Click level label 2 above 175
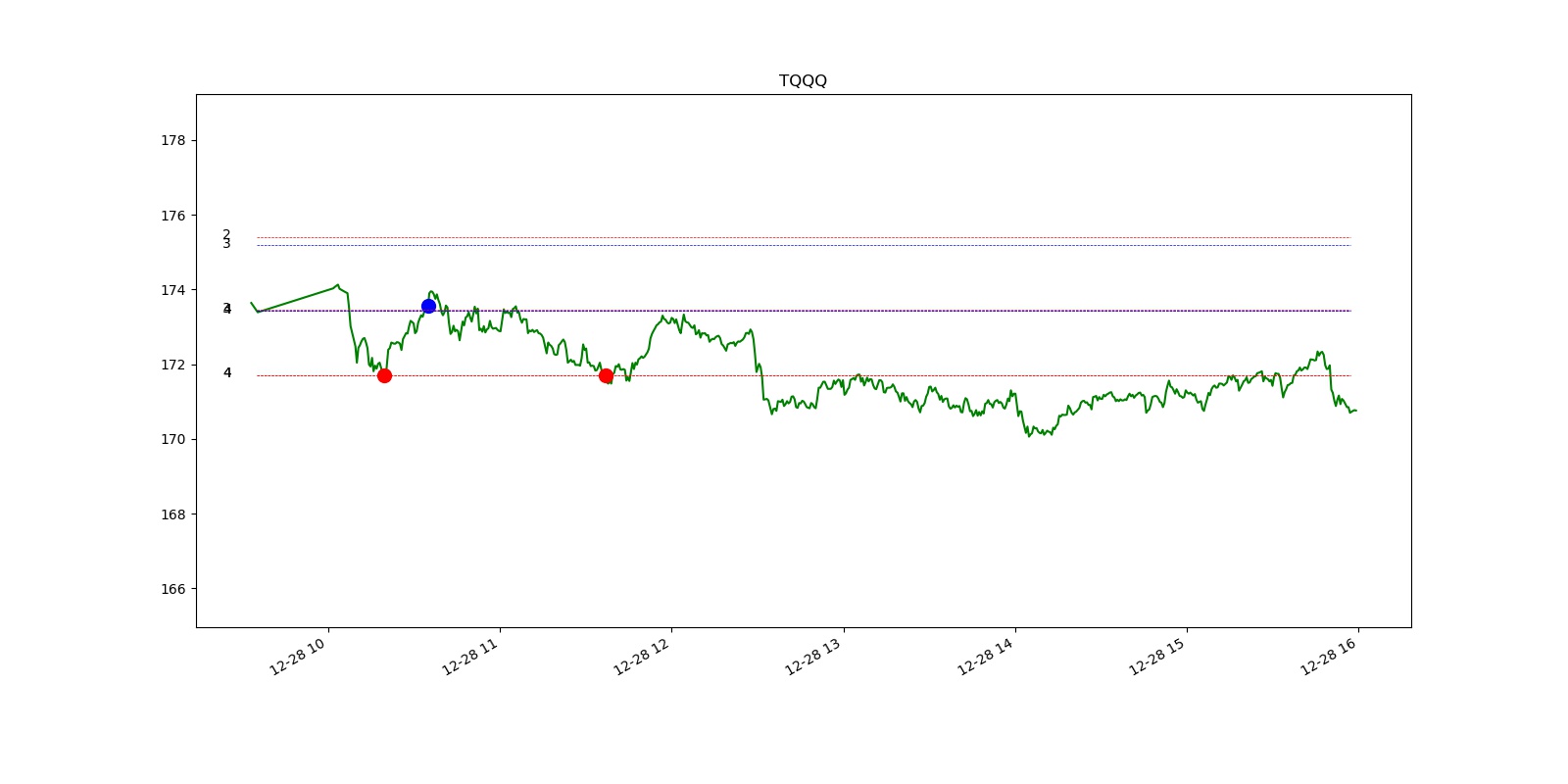1568x784 pixels. pyautogui.click(x=226, y=234)
